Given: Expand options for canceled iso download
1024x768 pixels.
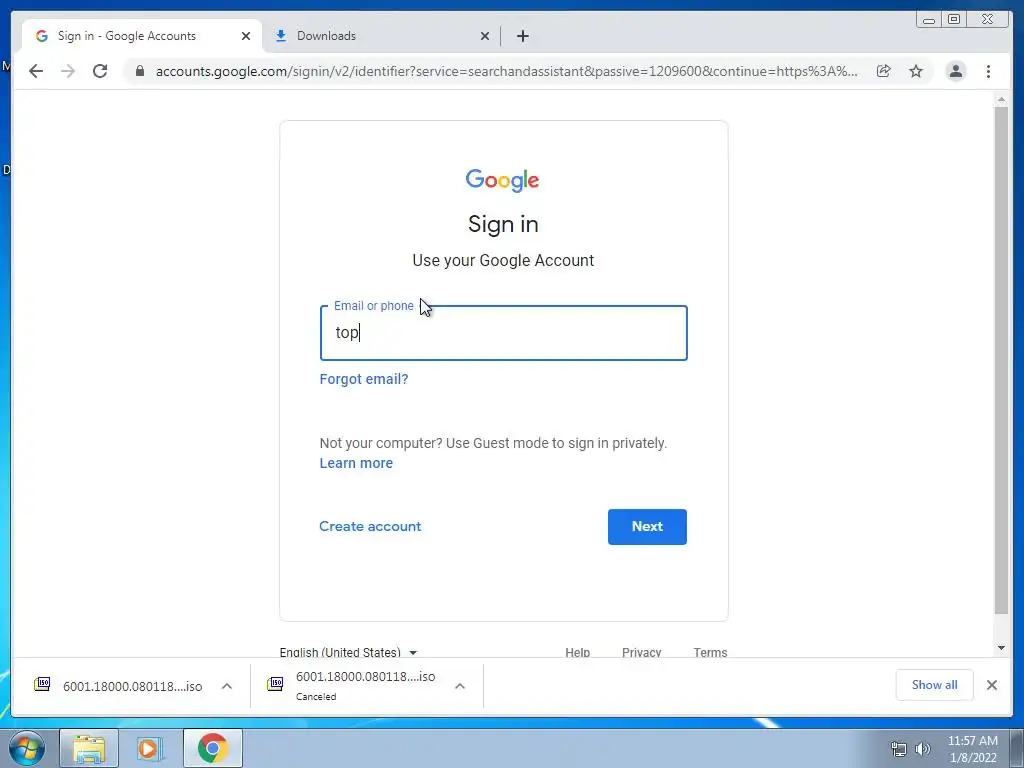Looking at the screenshot, I should point(460,686).
